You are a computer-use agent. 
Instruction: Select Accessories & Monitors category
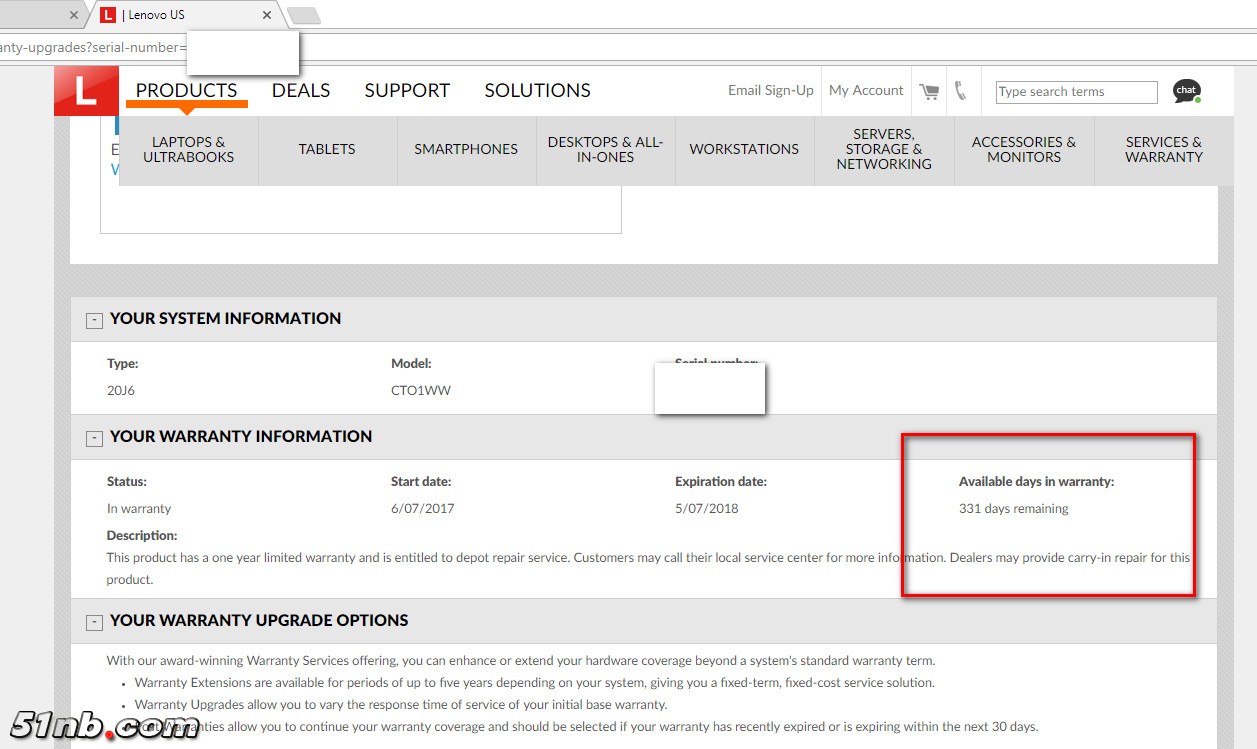(x=1023, y=149)
